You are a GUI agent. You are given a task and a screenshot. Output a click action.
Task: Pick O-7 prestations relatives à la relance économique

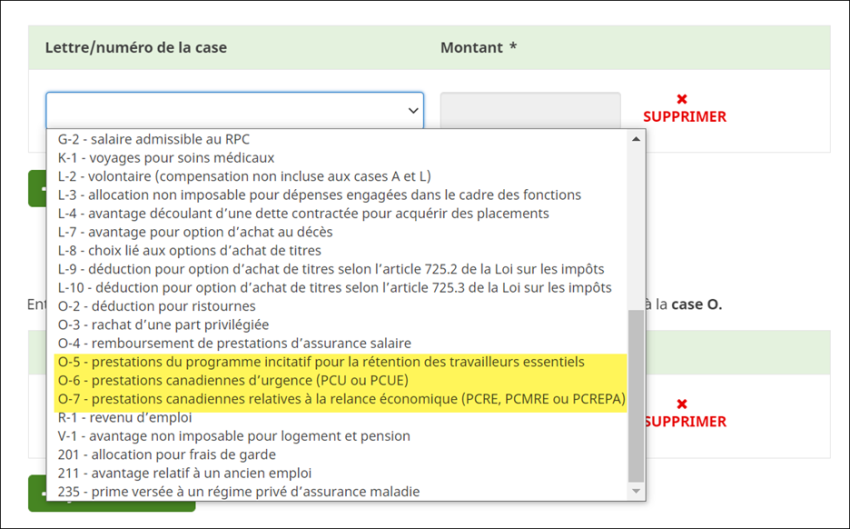[x=341, y=399]
